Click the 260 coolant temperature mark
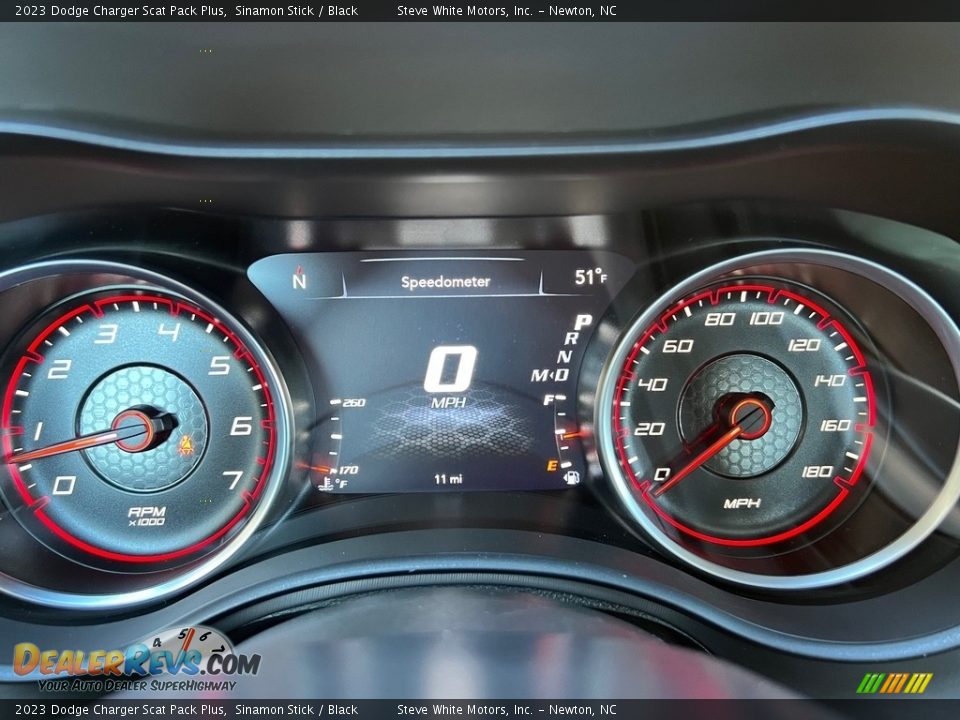This screenshot has height=720, width=960. point(353,403)
